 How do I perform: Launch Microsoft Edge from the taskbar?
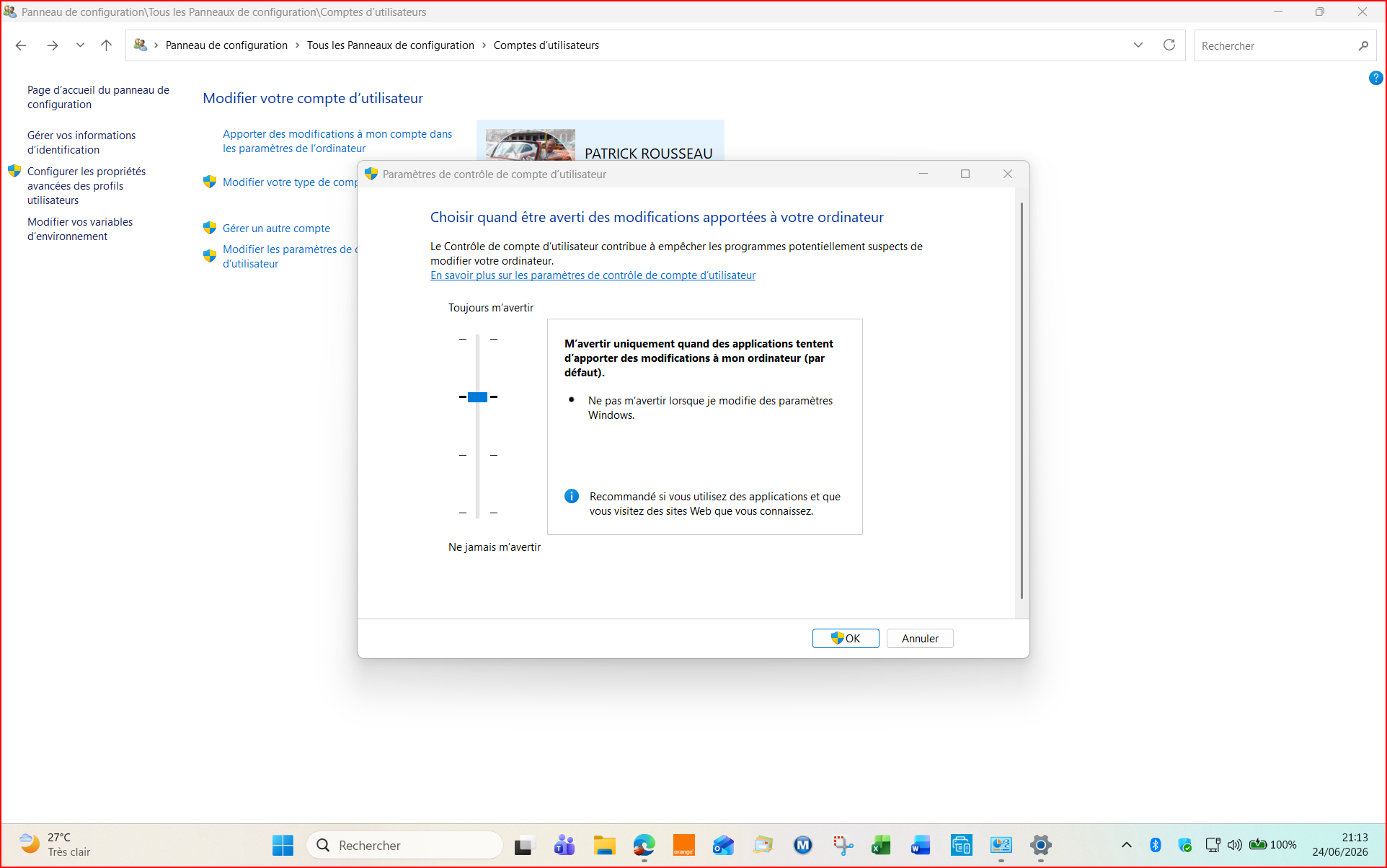644,845
